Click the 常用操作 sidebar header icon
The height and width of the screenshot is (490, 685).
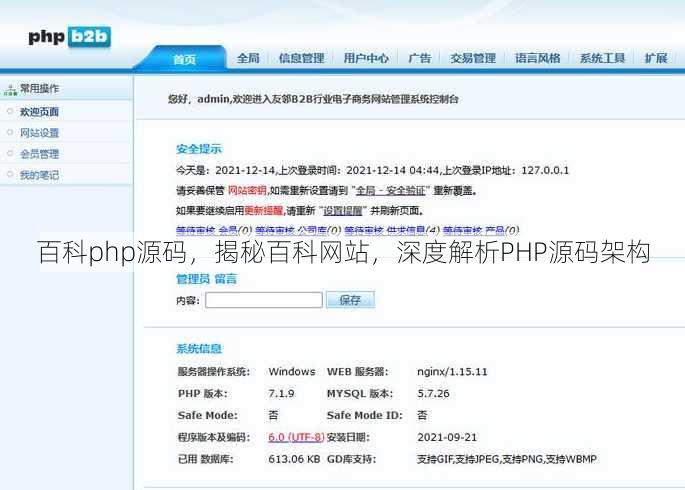click(10, 90)
